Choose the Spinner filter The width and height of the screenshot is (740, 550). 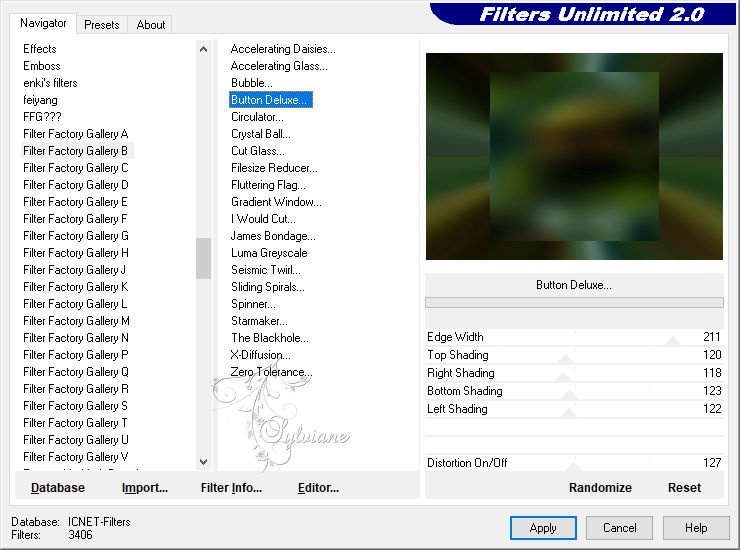pos(253,304)
